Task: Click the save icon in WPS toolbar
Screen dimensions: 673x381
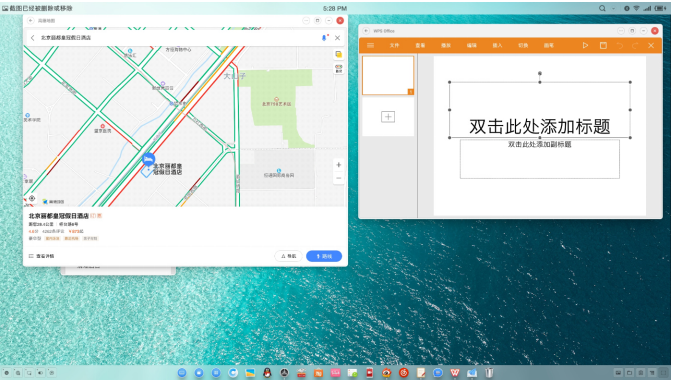Action: coord(603,45)
